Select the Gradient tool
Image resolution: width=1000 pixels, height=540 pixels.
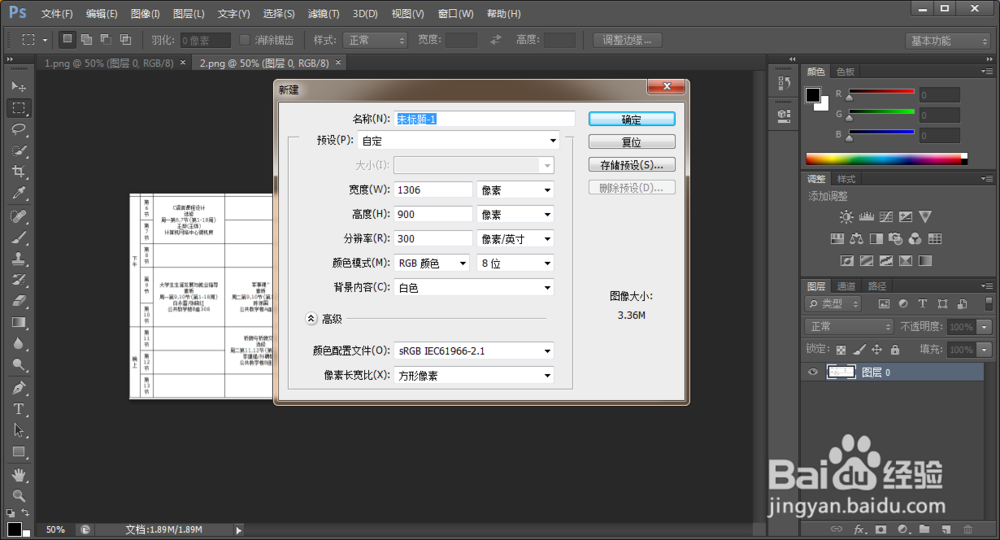18,322
